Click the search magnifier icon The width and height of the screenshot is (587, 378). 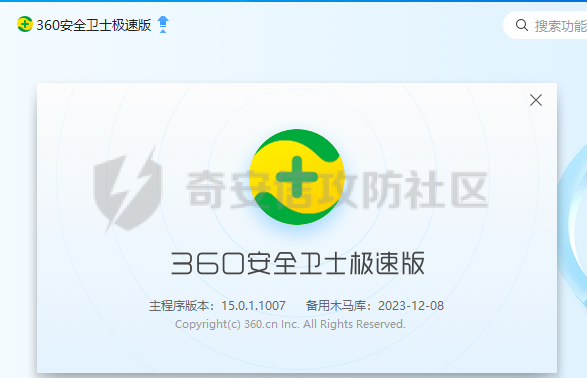[x=521, y=25]
